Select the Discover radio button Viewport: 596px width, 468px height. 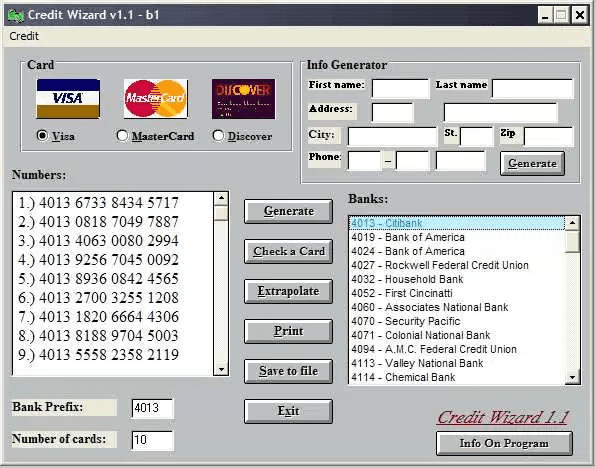click(x=218, y=135)
